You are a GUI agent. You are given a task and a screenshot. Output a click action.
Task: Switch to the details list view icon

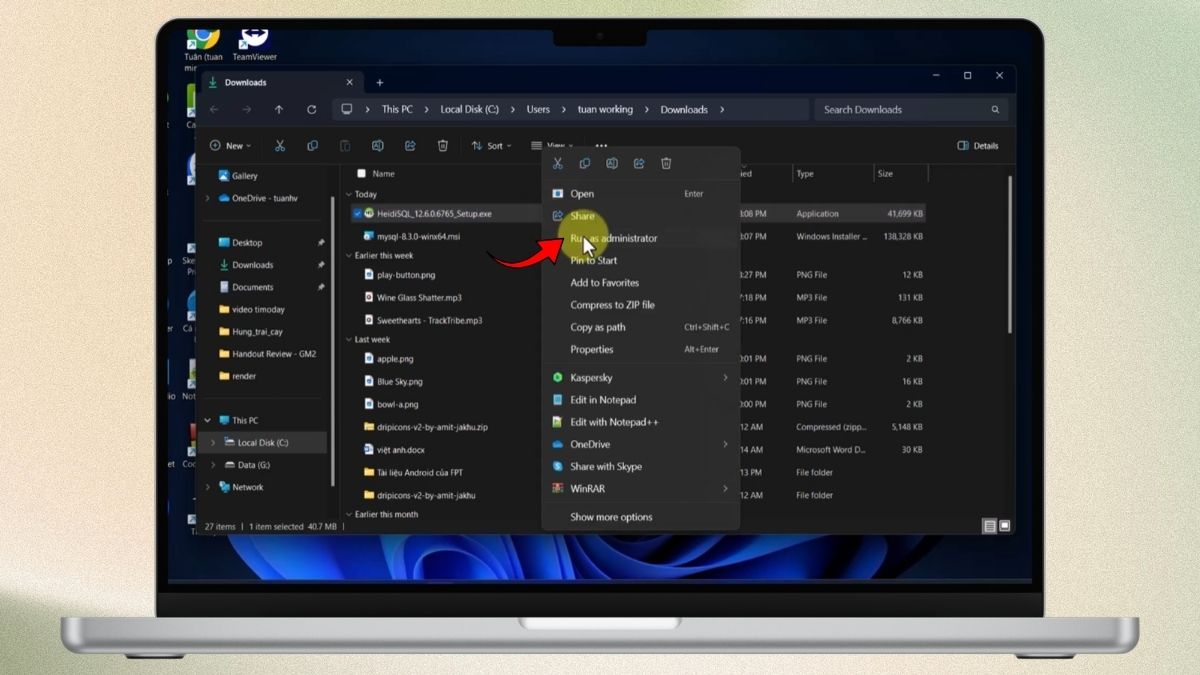point(989,526)
